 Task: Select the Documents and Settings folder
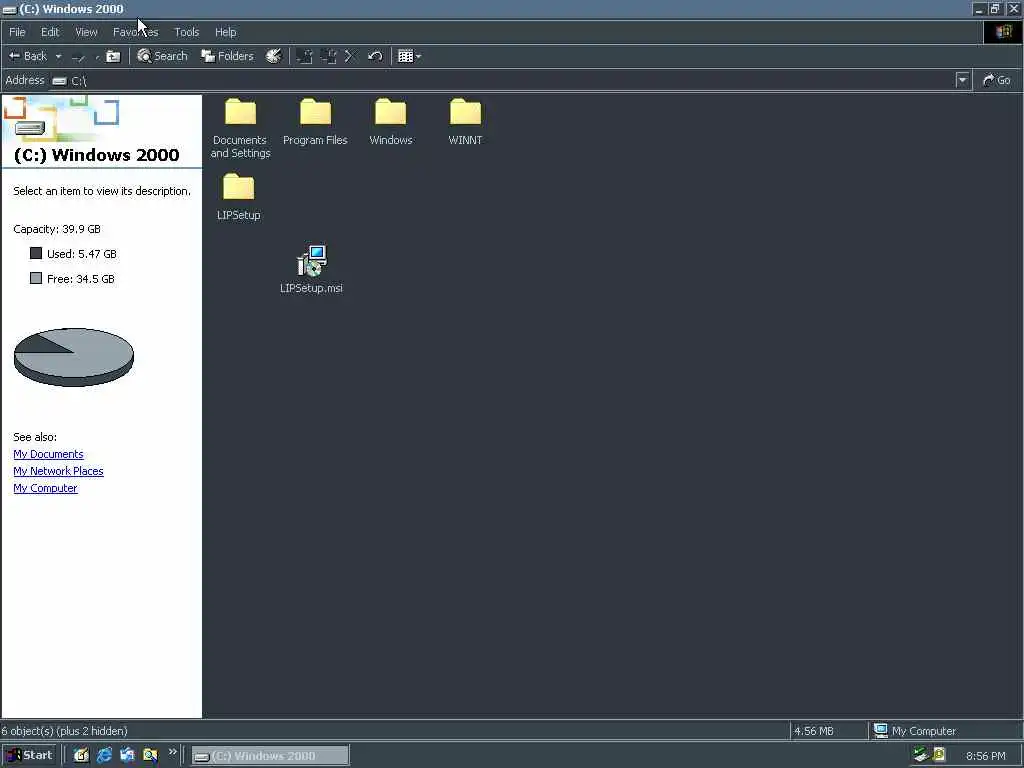(x=240, y=128)
